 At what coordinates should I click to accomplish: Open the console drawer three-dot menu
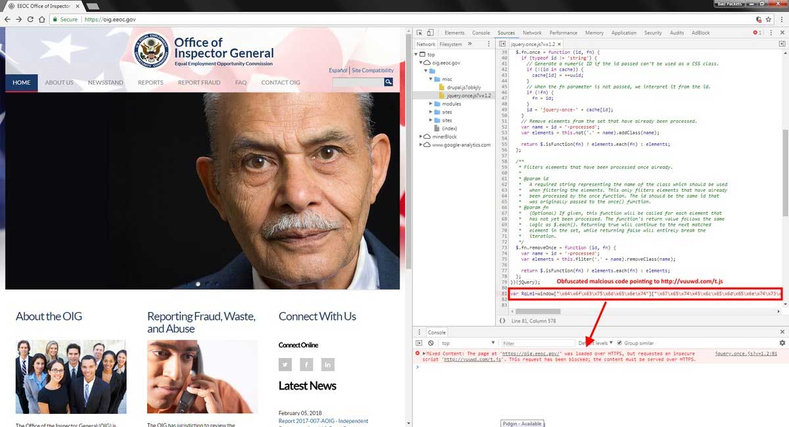coord(419,332)
